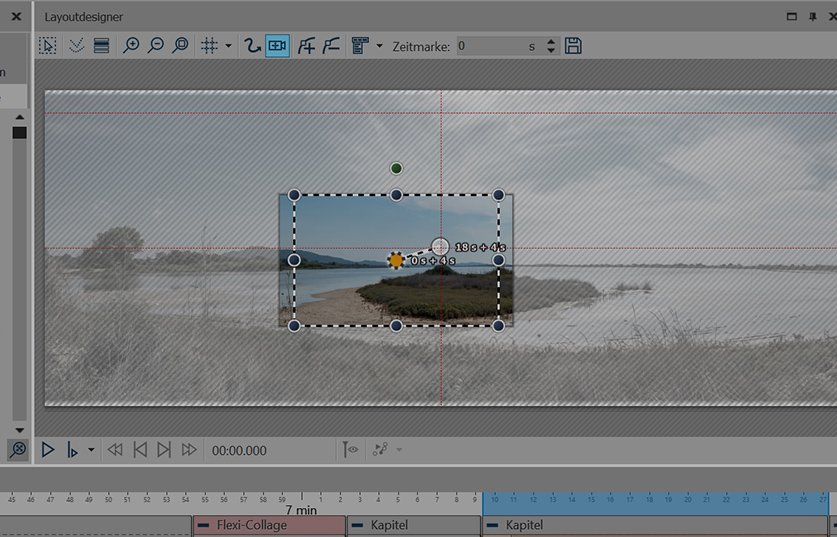
Task: Click the zoom to fit icon
Action: point(180,46)
